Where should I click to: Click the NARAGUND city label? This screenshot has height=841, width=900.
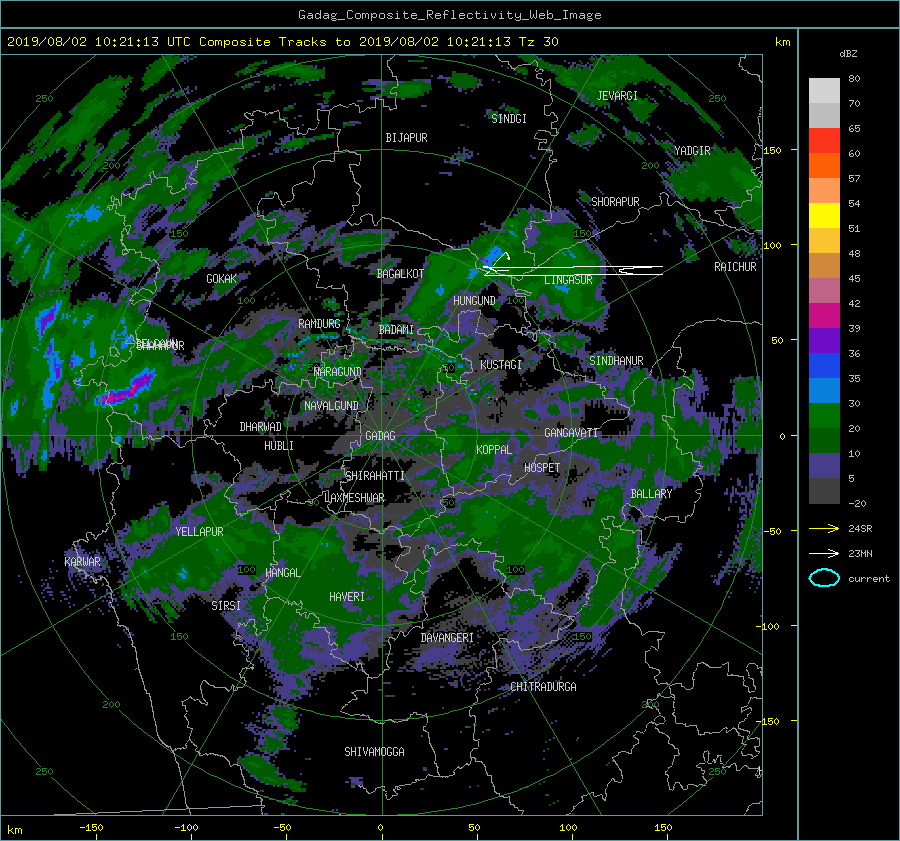click(338, 371)
